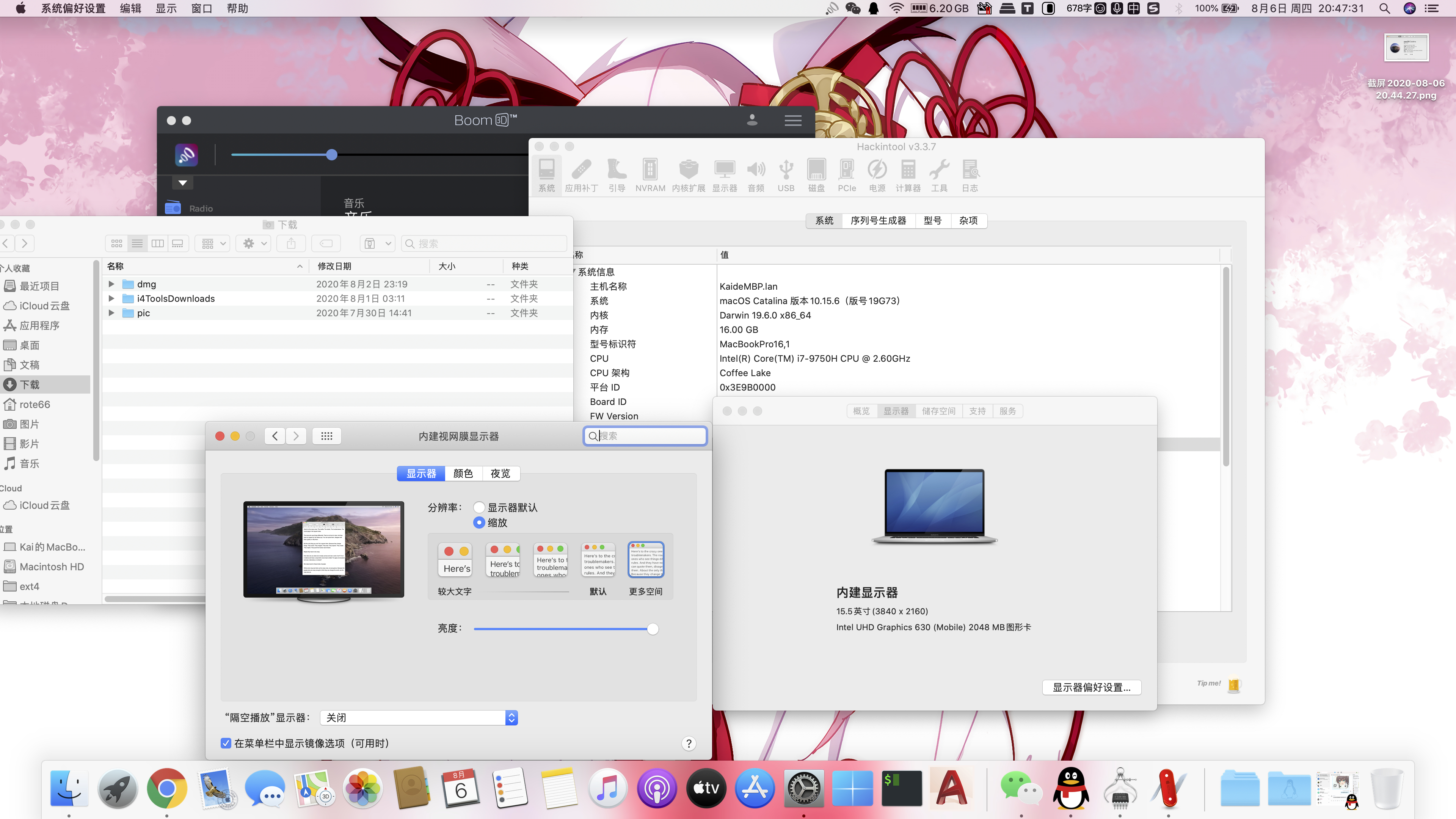
Task: Open the 系统 tool in the Hackintool toolbar
Action: point(546,175)
